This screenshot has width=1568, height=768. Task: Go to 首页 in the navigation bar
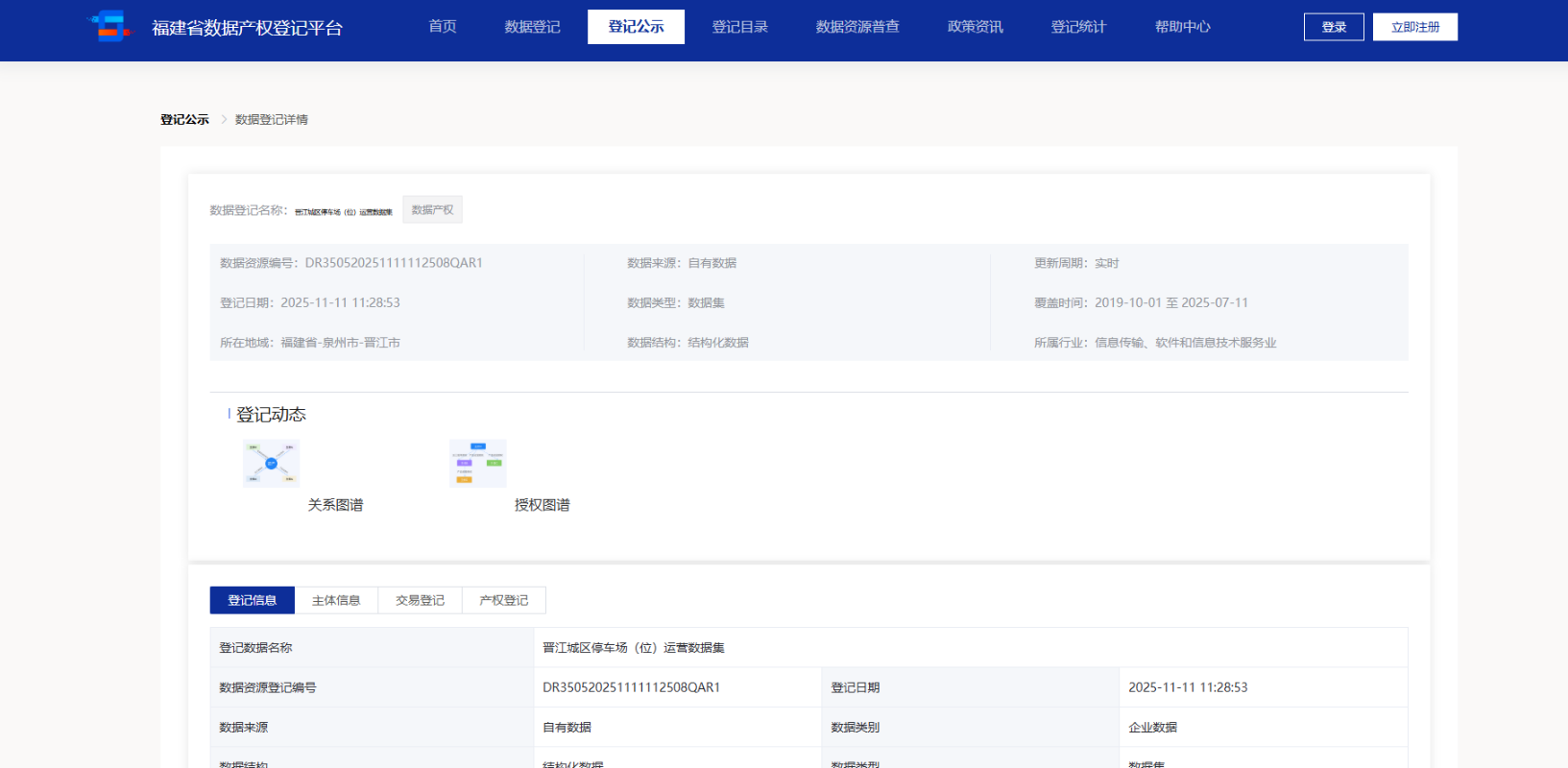click(443, 27)
